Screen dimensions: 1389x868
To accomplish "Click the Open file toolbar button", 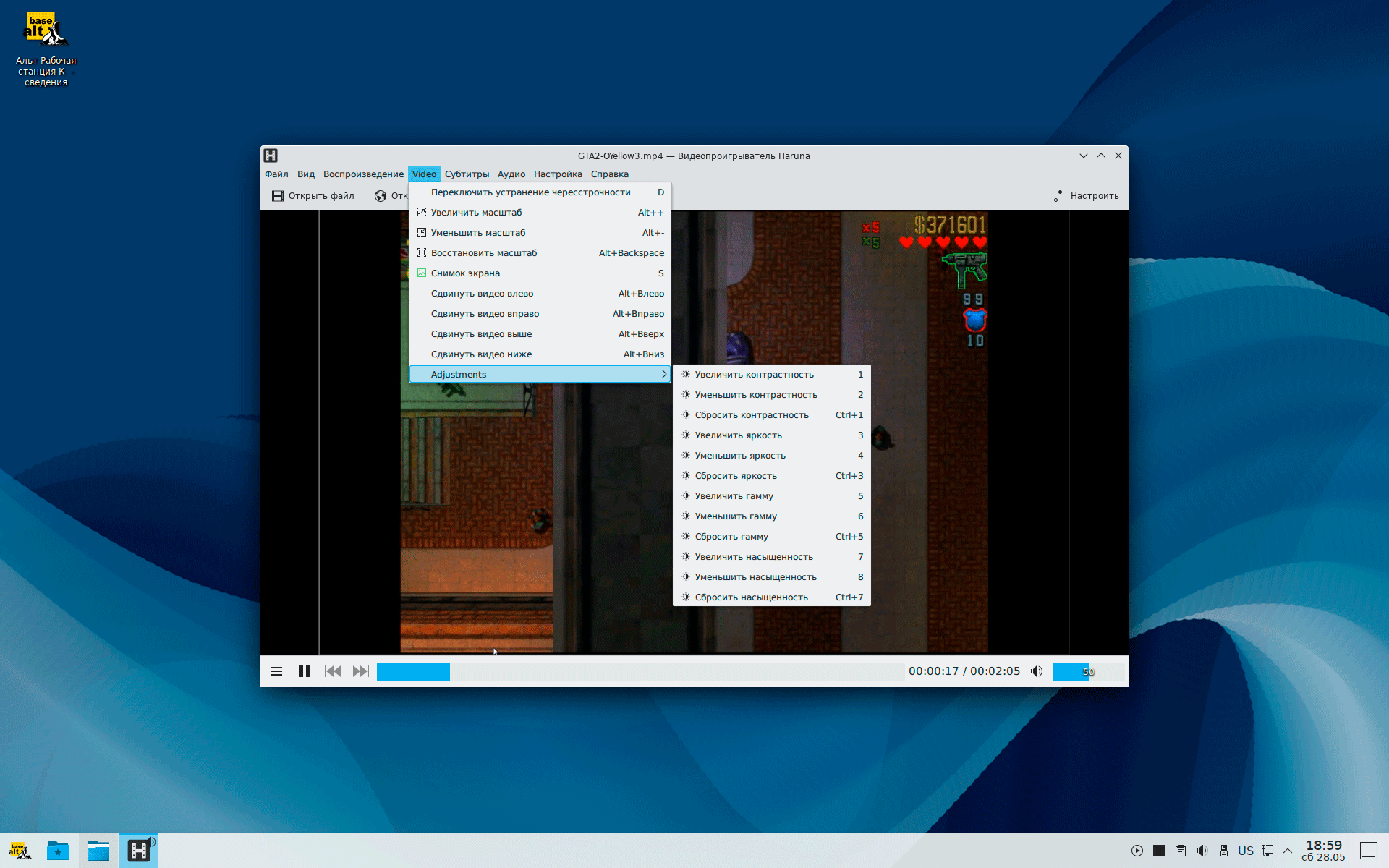I will [x=313, y=196].
